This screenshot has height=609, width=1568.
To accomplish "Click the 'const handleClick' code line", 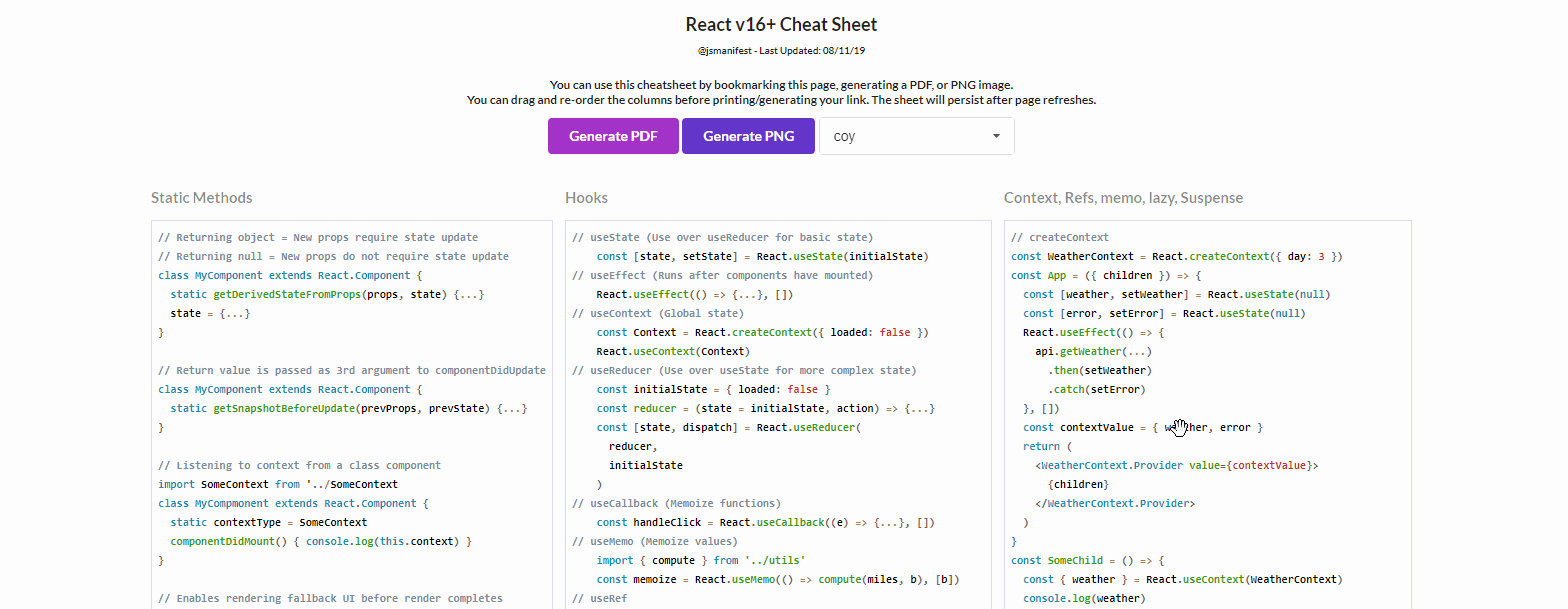I will click(x=766, y=522).
